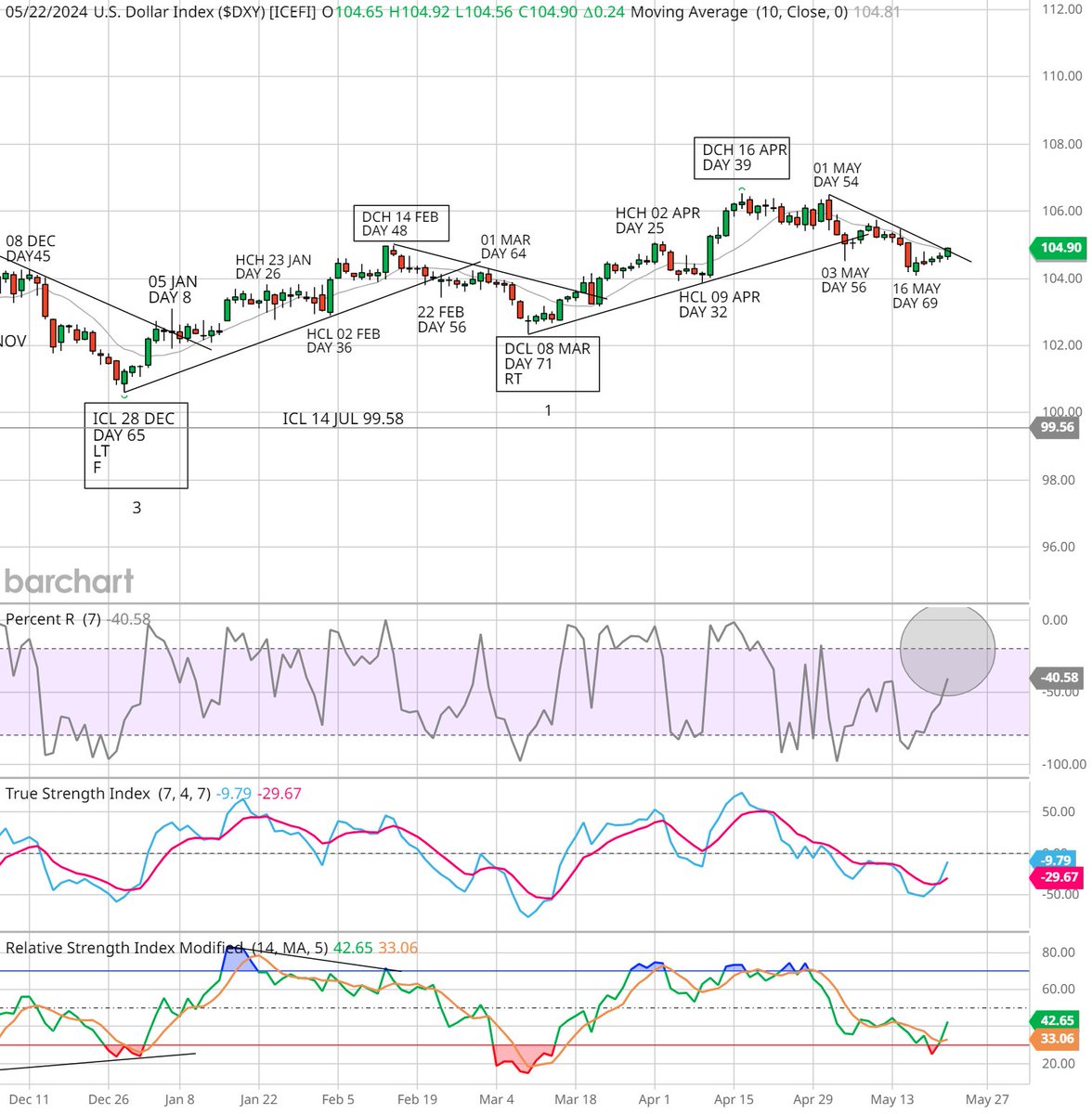Select the May 13 date axis label

click(892, 1098)
